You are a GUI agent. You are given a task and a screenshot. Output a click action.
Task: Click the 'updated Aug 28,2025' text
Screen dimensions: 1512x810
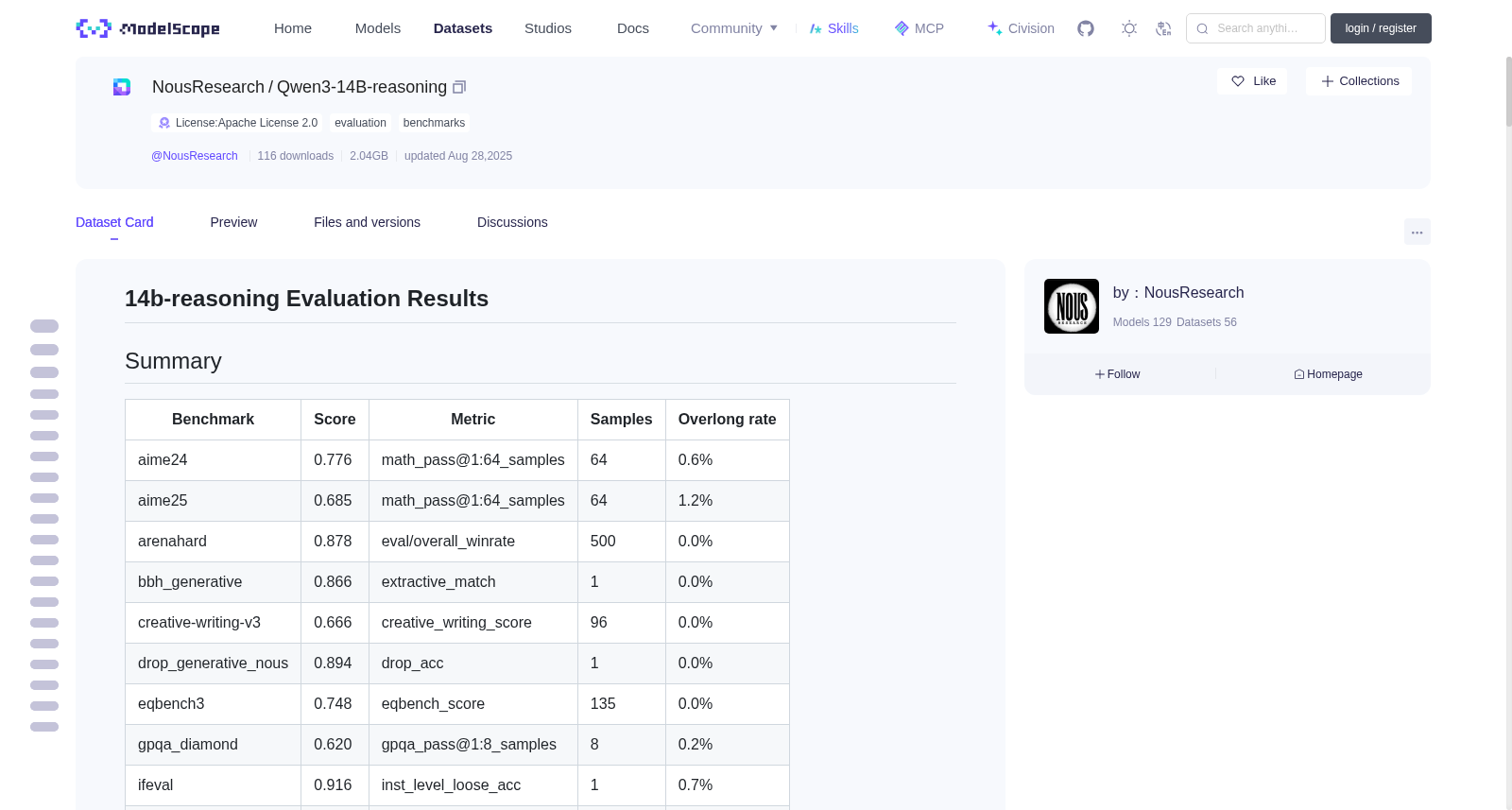click(x=458, y=156)
